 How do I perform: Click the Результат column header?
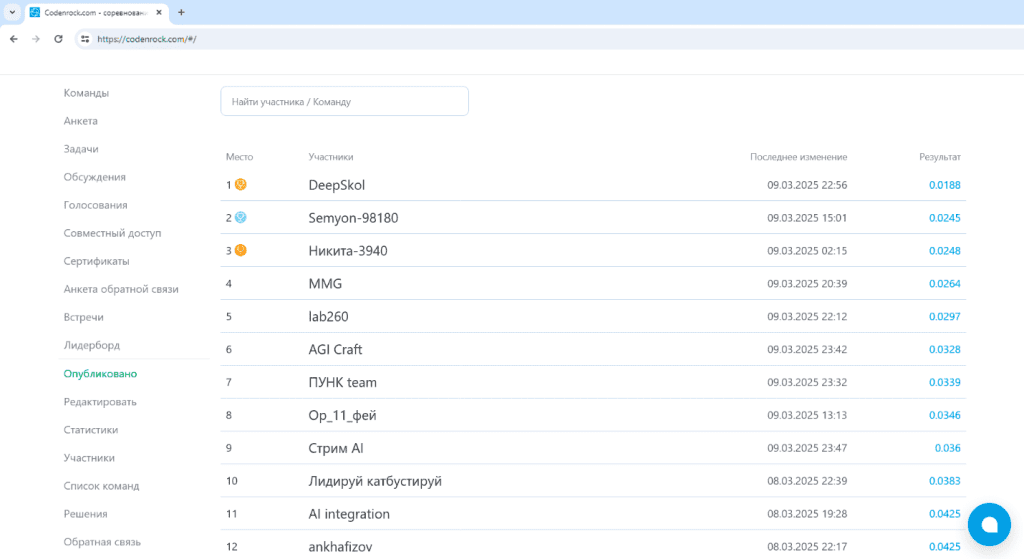[x=940, y=157]
